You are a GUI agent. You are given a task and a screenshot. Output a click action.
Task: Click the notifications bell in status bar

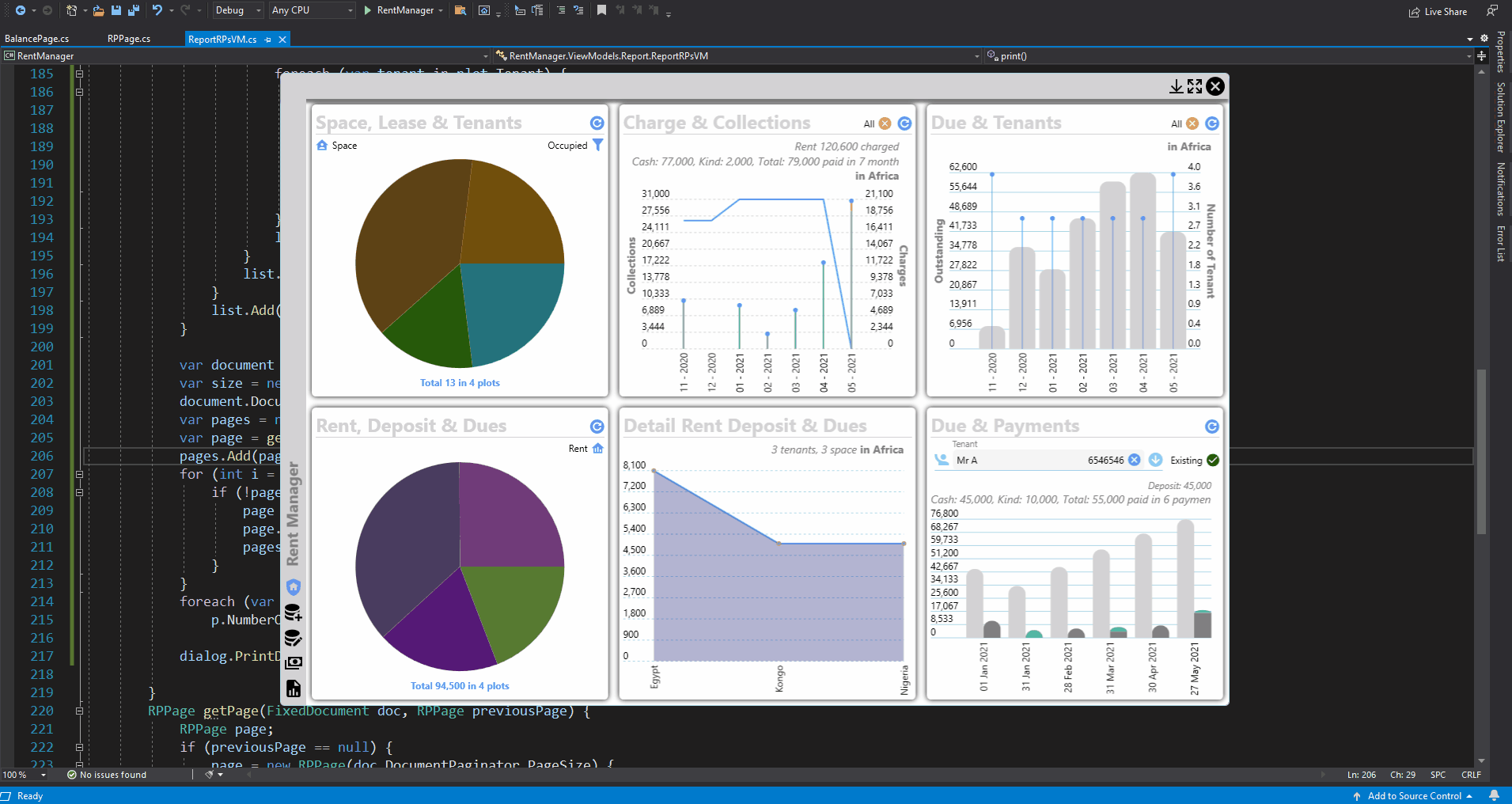pos(1495,795)
